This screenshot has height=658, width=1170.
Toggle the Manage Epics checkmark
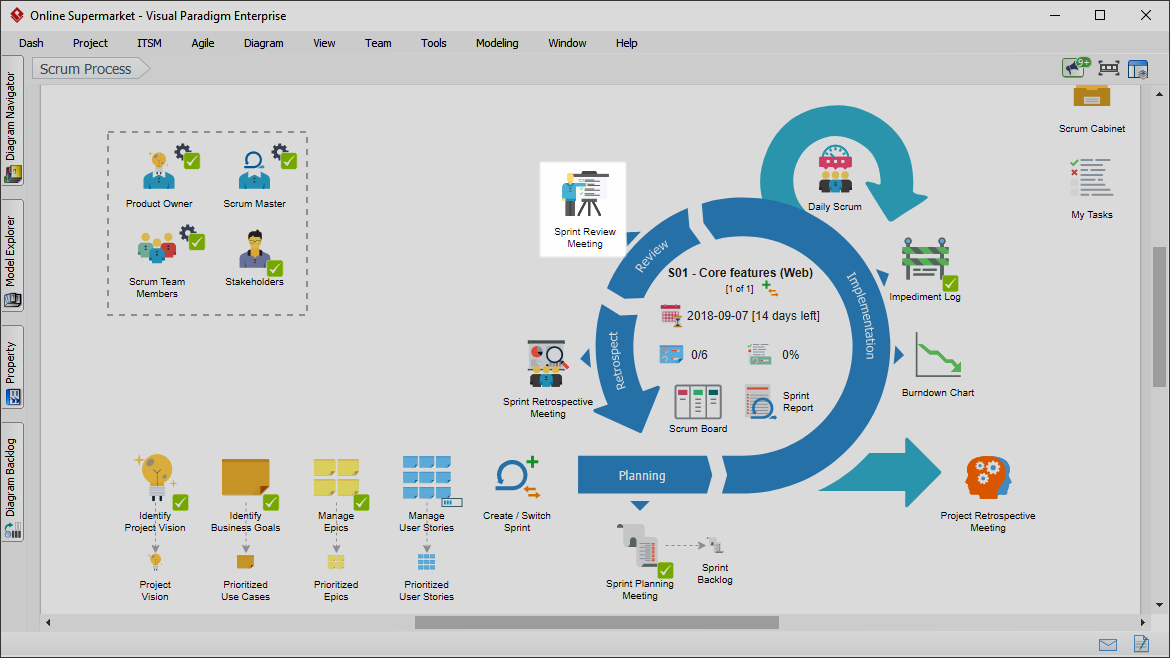[x=361, y=502]
